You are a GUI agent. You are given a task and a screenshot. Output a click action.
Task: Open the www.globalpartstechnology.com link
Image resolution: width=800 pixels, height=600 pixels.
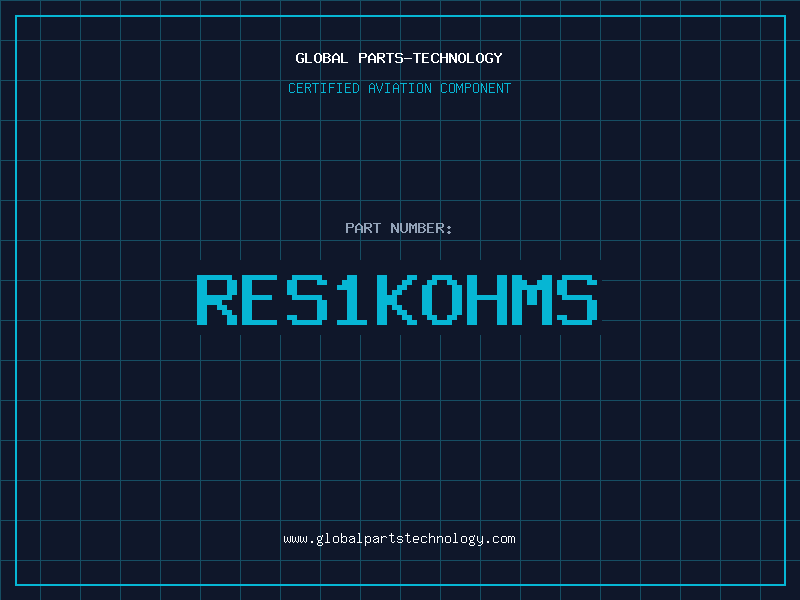(399, 539)
